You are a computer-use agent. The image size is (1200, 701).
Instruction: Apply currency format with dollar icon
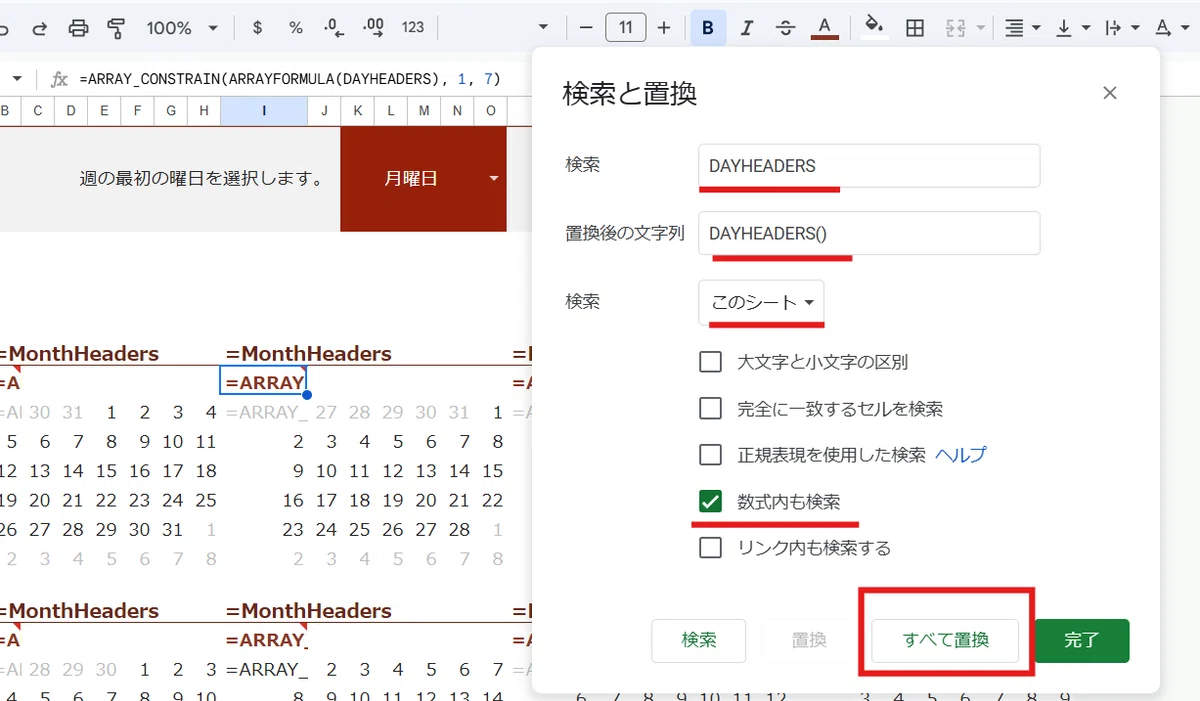[x=257, y=28]
